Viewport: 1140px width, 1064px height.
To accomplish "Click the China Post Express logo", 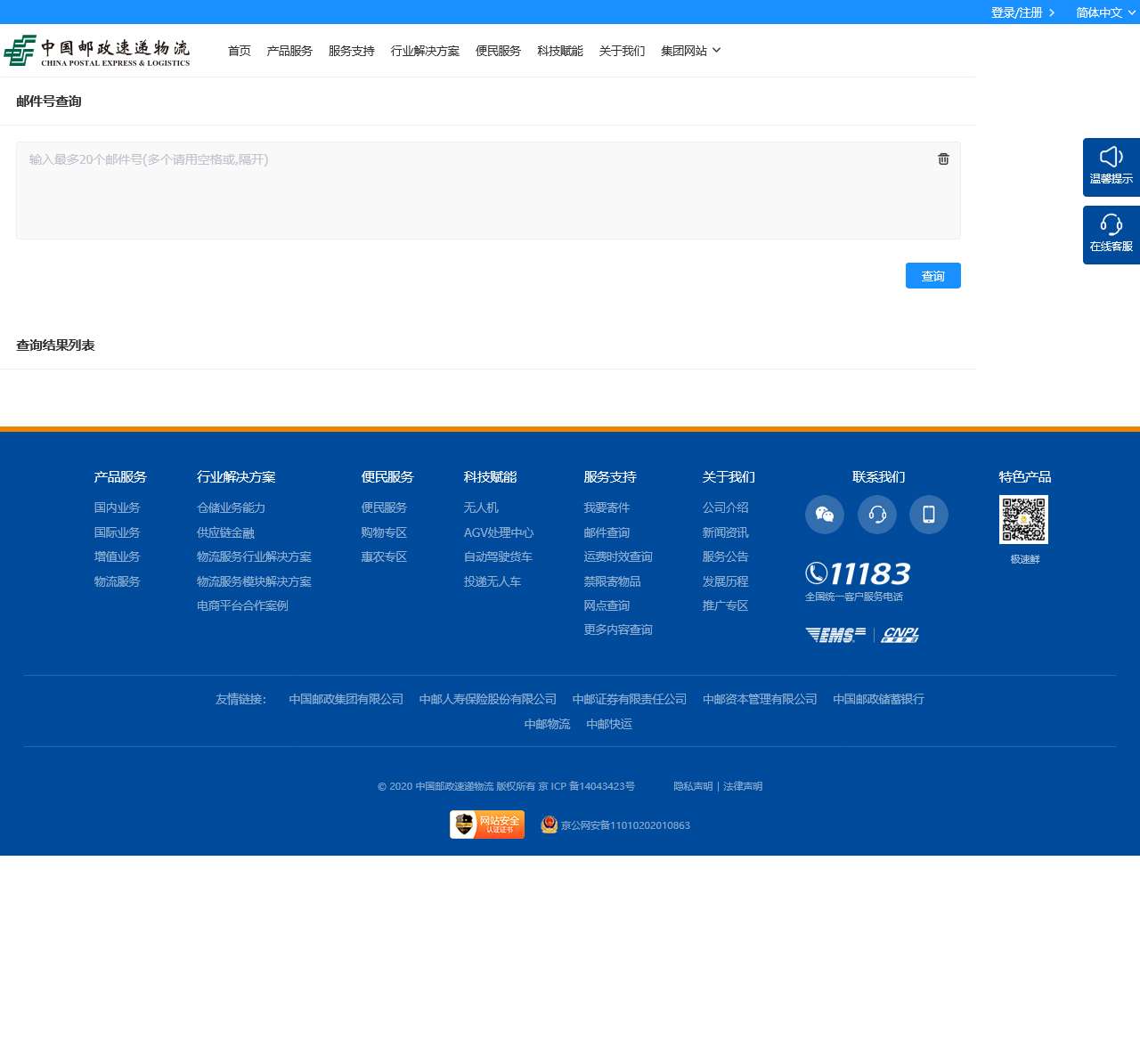I will 97,51.
